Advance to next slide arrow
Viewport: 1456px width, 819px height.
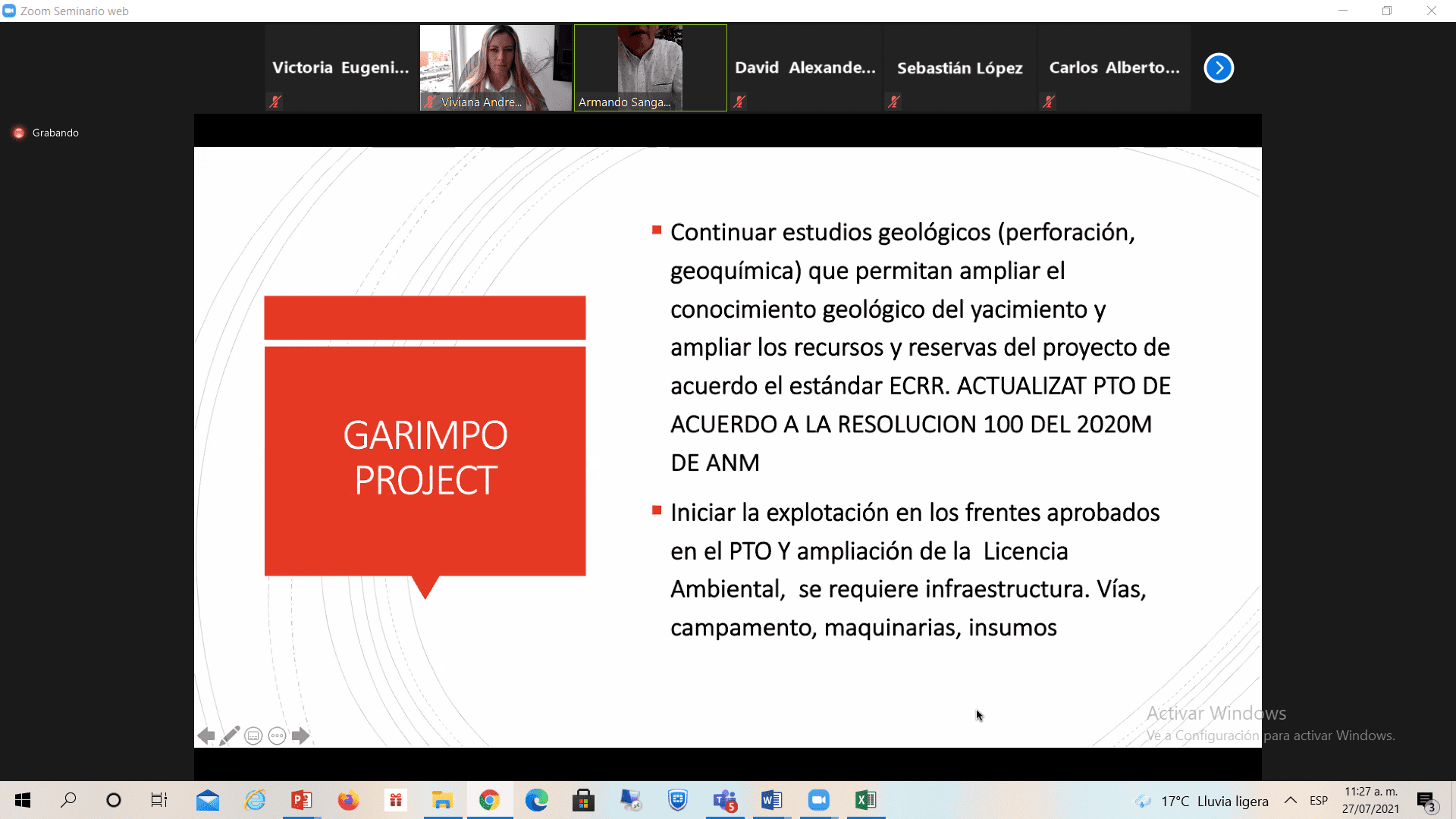301,736
